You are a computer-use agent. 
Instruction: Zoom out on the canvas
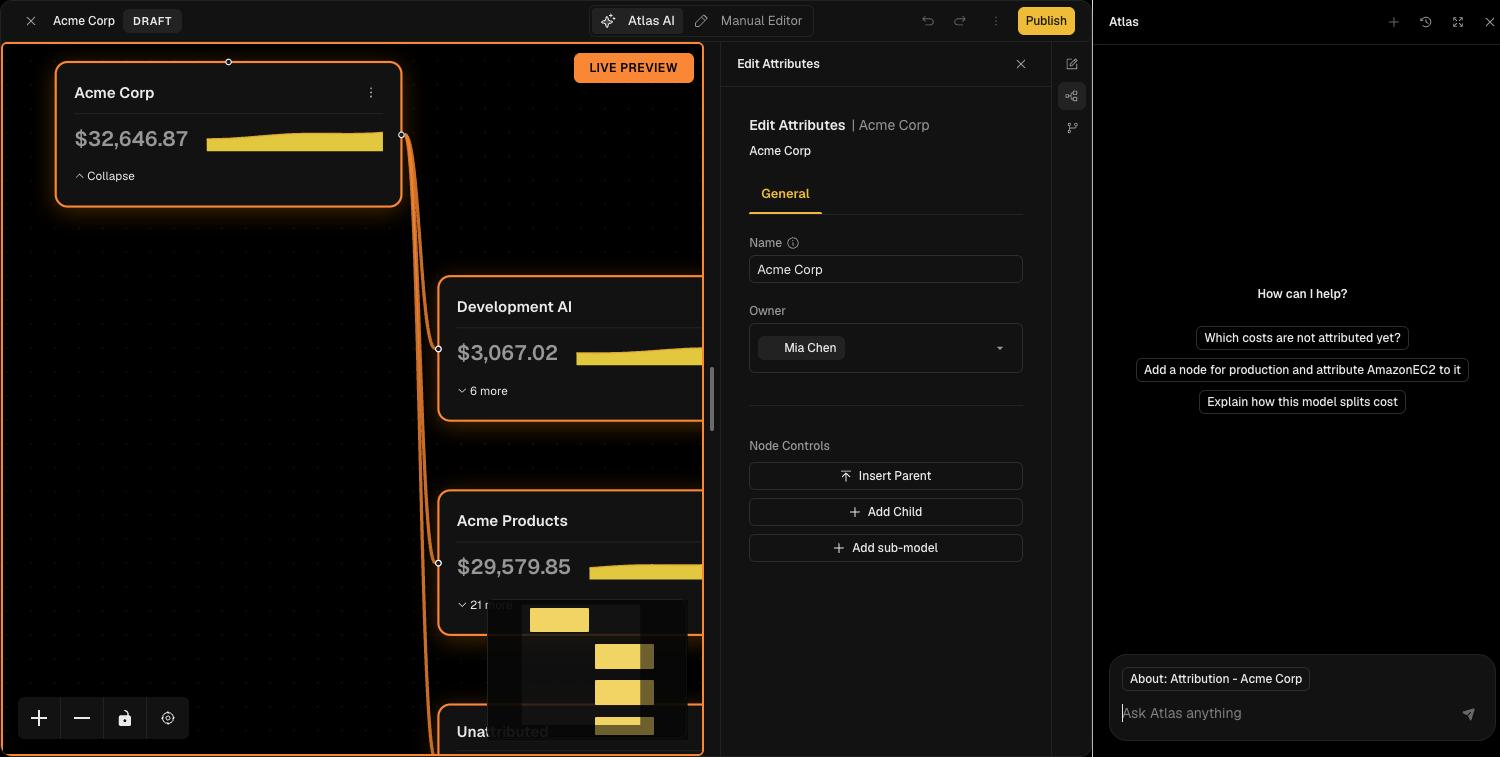tap(82, 718)
